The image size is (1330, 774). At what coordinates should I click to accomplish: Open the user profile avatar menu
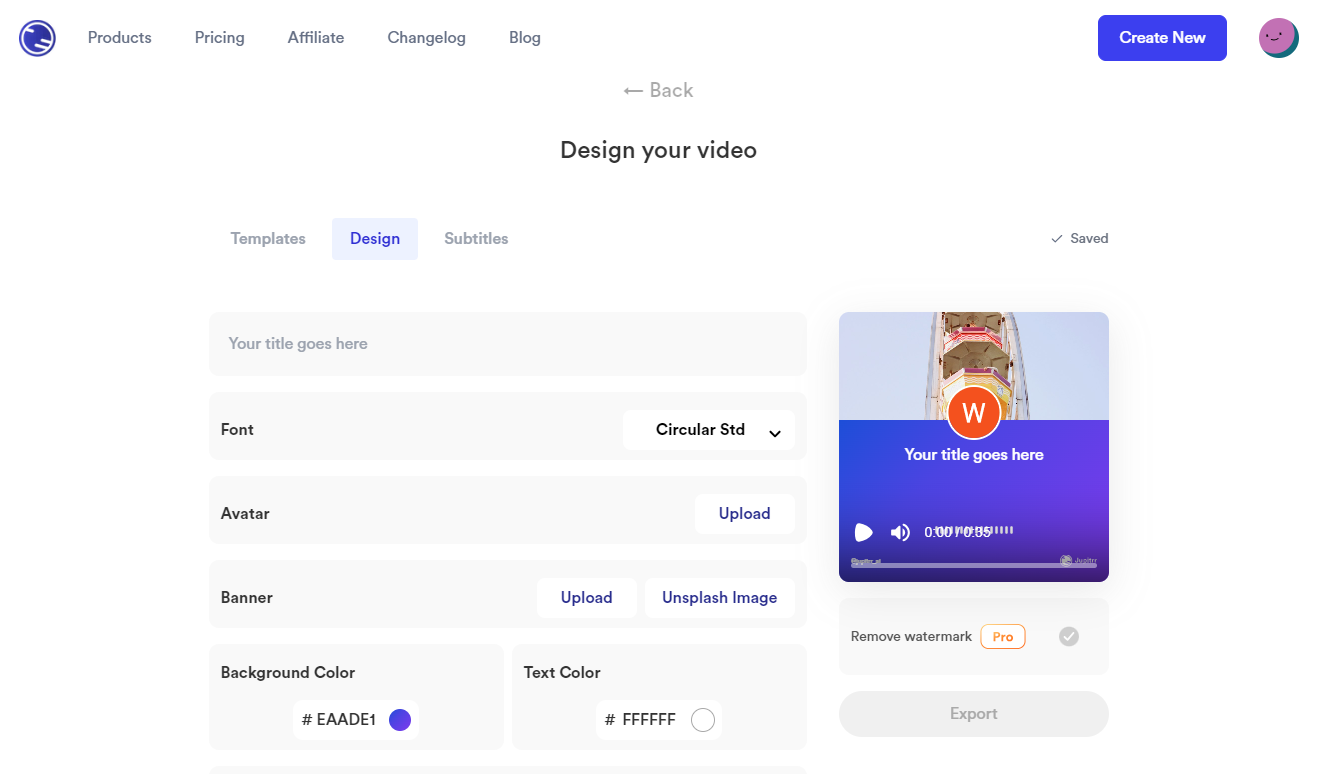1278,38
